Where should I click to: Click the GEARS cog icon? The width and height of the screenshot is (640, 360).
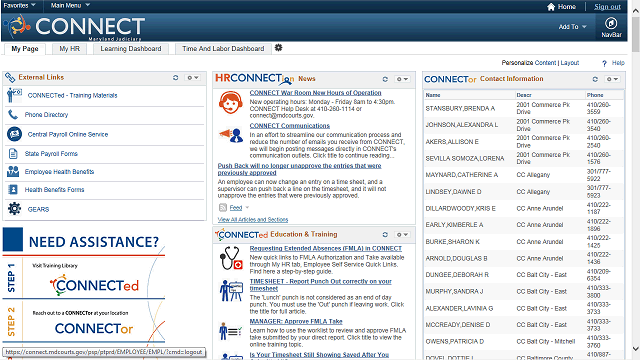(14, 209)
